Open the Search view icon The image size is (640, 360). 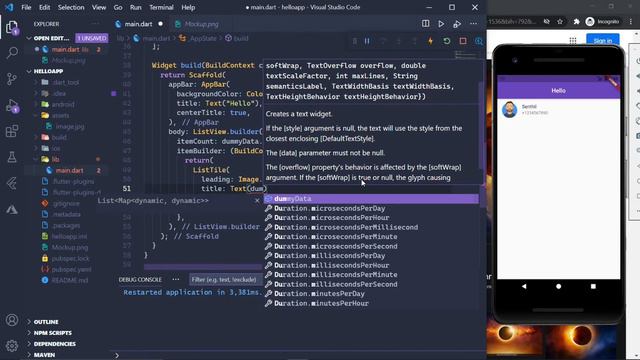[12, 52]
